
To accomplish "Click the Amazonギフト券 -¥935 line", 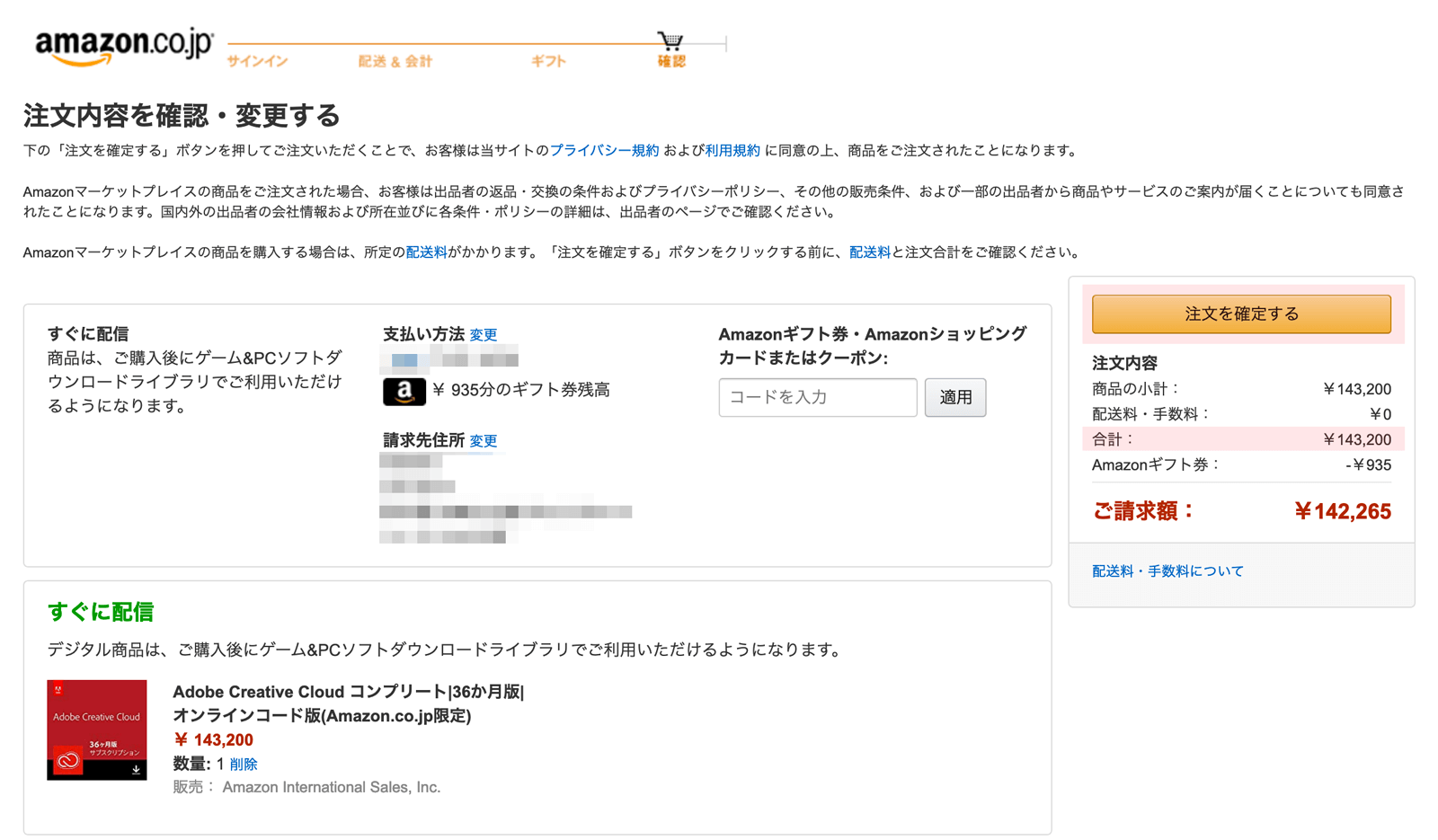I will [1241, 465].
